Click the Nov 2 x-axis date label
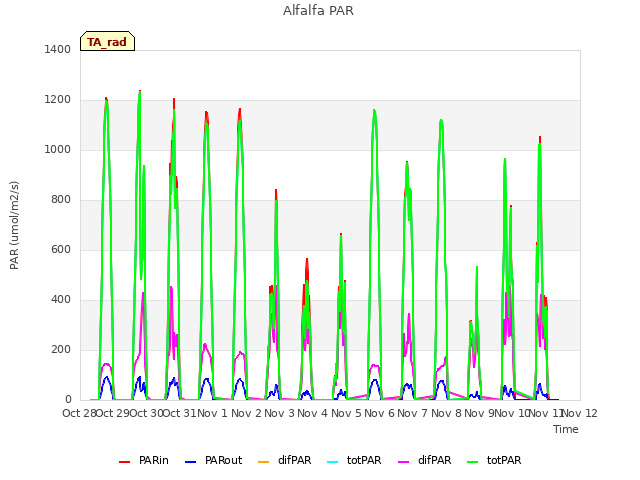640x480 pixels. click(246, 413)
